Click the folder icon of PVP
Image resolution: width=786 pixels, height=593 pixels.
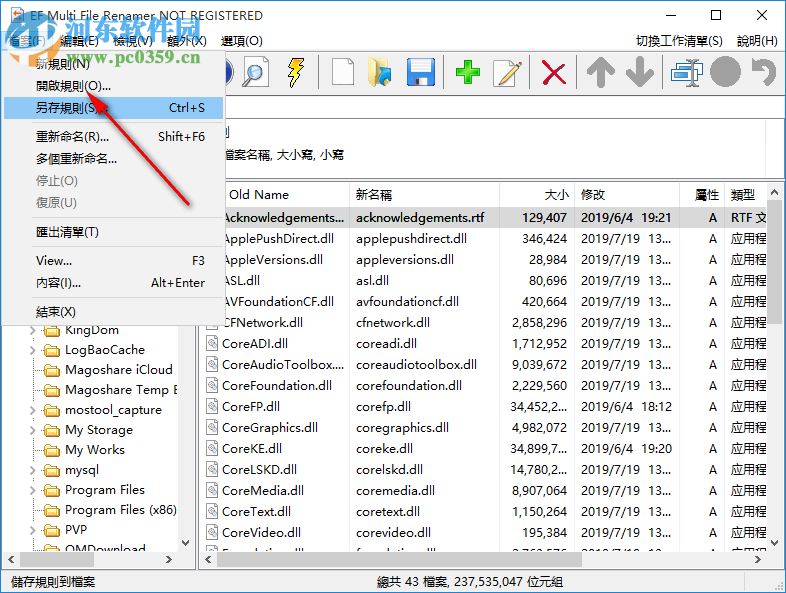click(x=52, y=530)
